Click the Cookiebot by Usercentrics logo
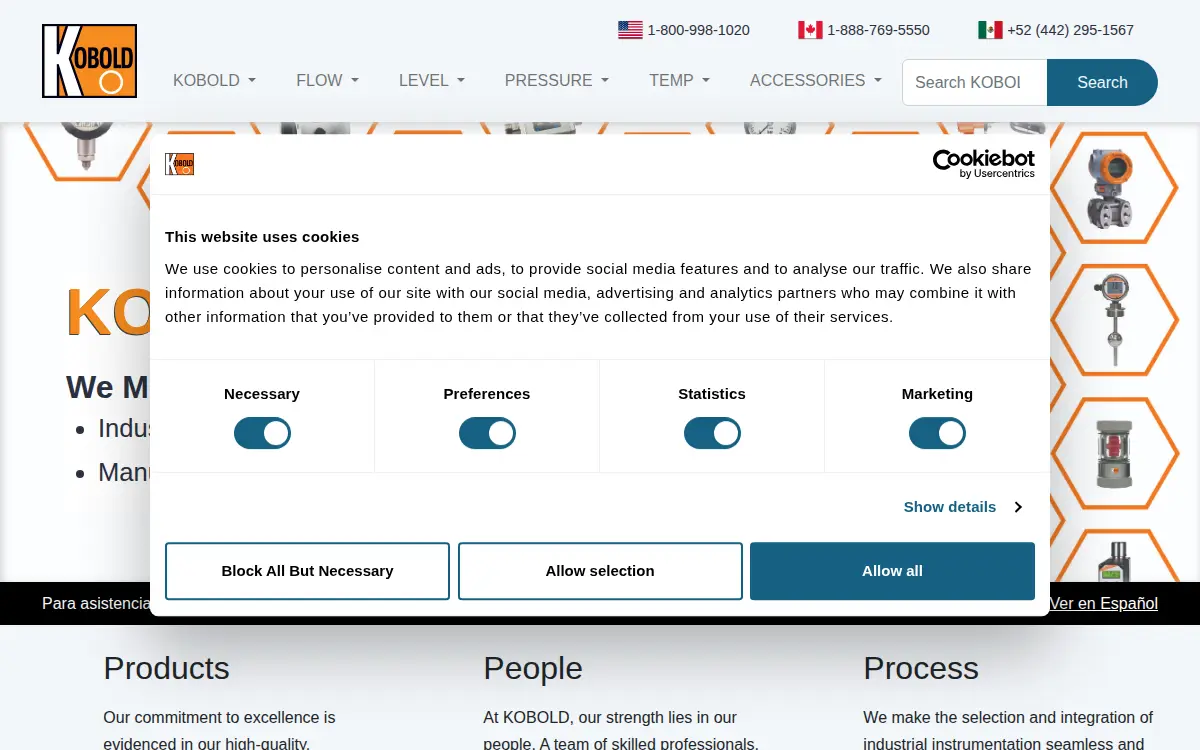Image resolution: width=1200 pixels, height=750 pixels. pyautogui.click(x=984, y=164)
